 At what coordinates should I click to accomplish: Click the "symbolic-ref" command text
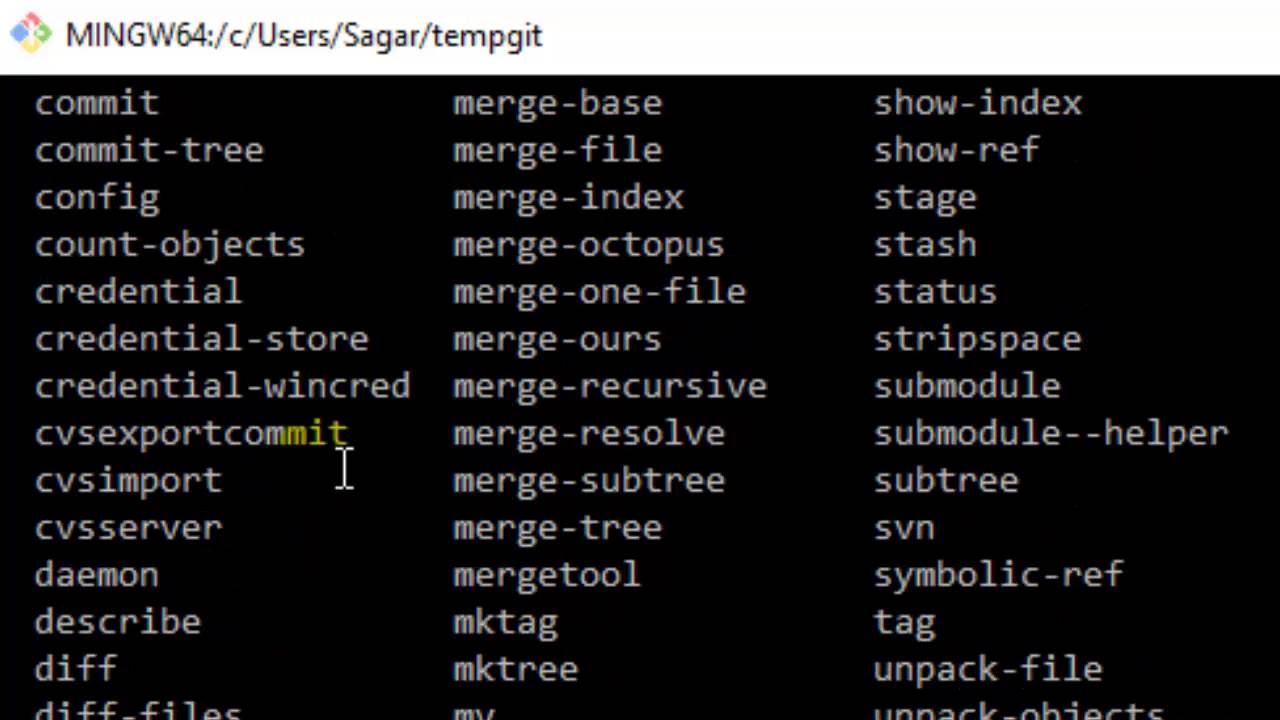click(x=999, y=575)
